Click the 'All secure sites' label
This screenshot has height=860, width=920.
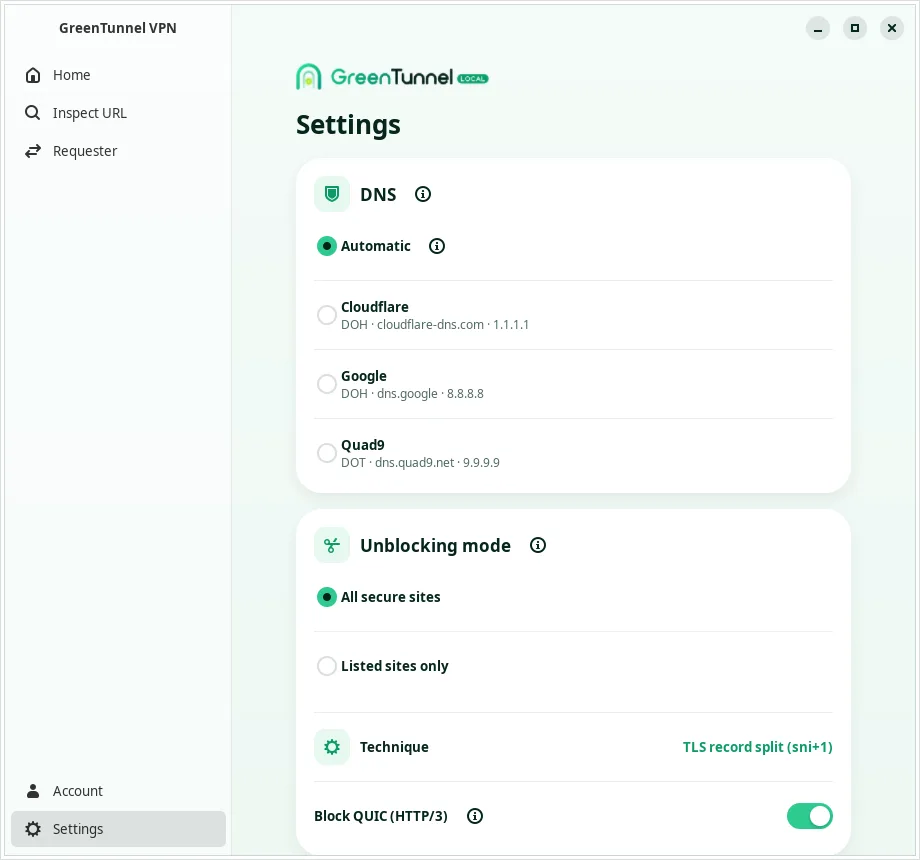390,597
